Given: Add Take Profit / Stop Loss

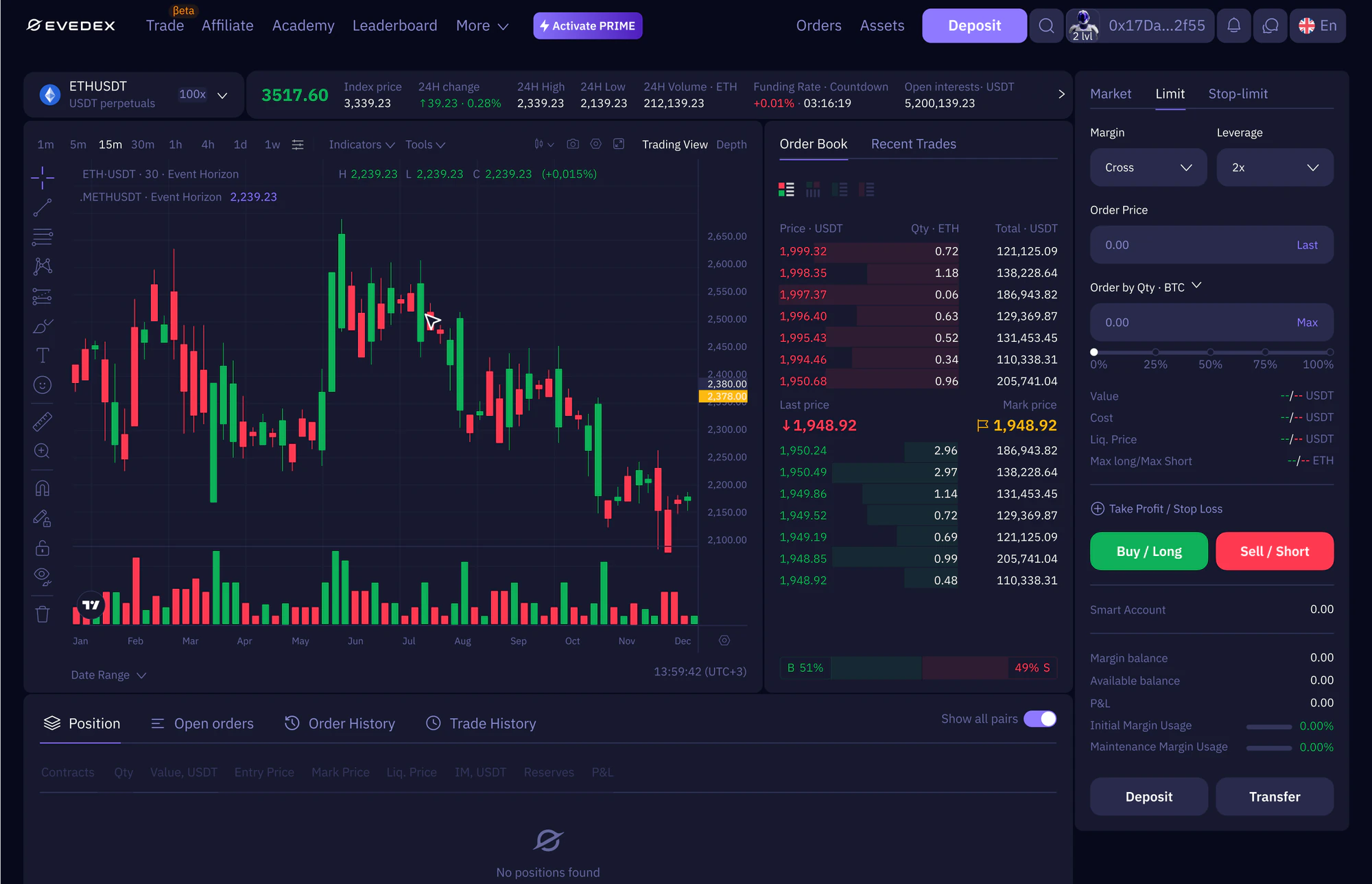Looking at the screenshot, I should pyautogui.click(x=1157, y=509).
